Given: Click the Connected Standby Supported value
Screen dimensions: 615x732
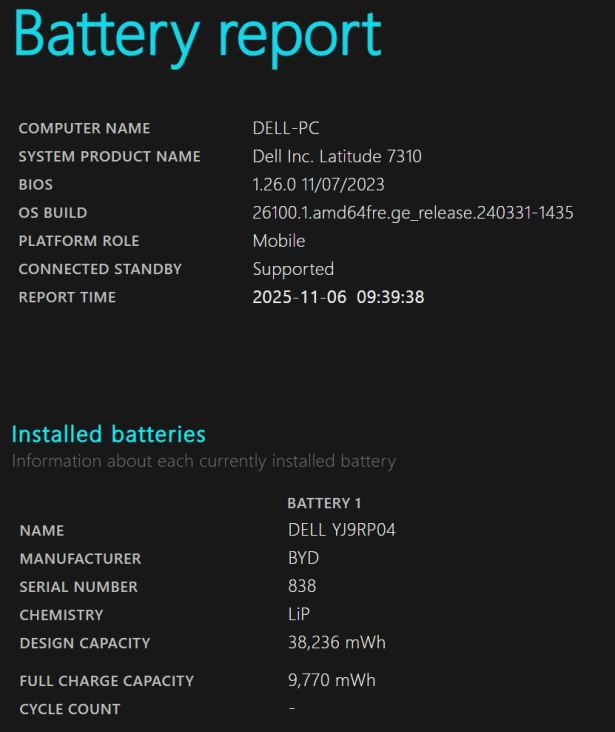Looking at the screenshot, I should point(293,269).
